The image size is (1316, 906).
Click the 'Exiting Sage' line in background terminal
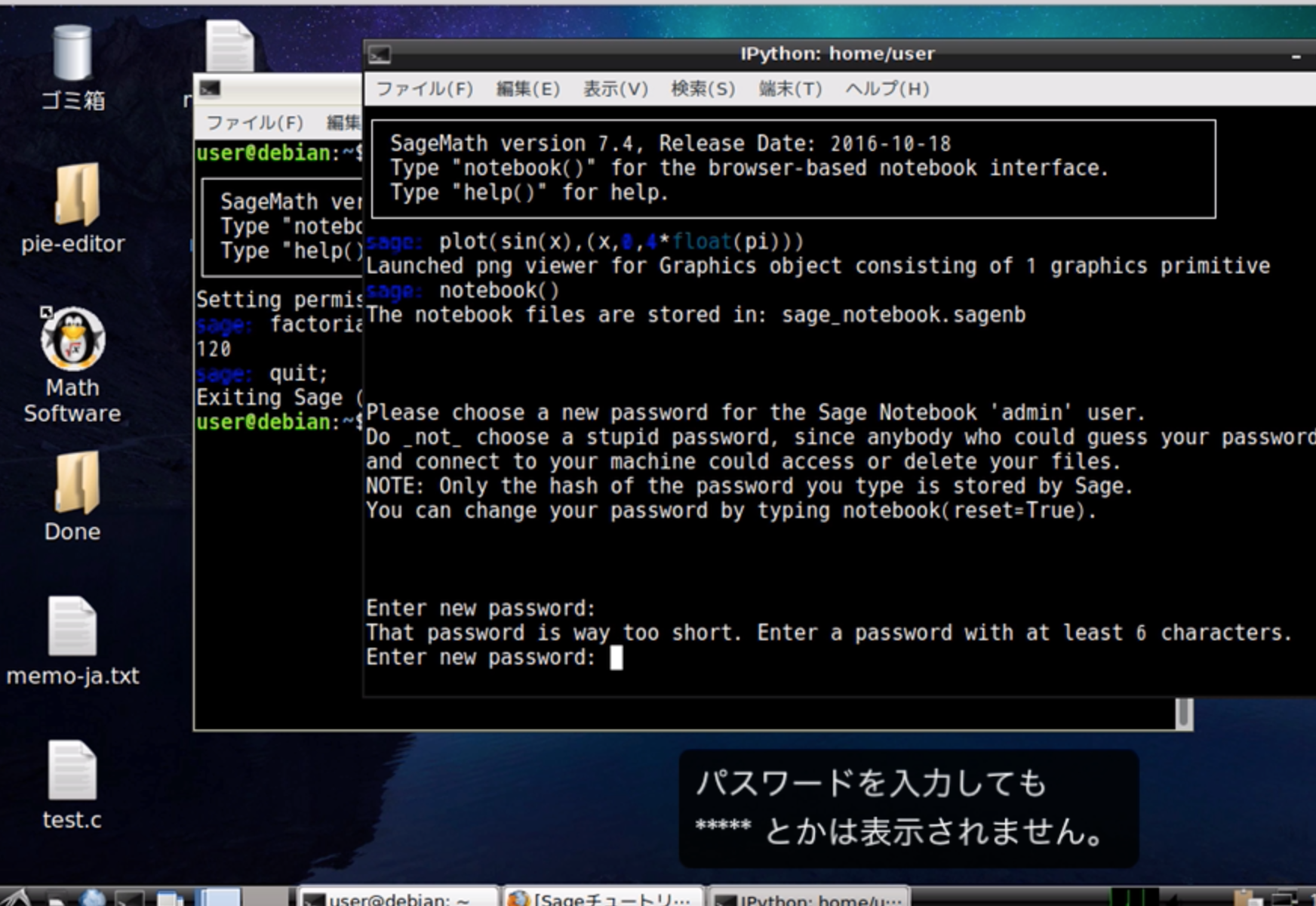click(x=278, y=398)
